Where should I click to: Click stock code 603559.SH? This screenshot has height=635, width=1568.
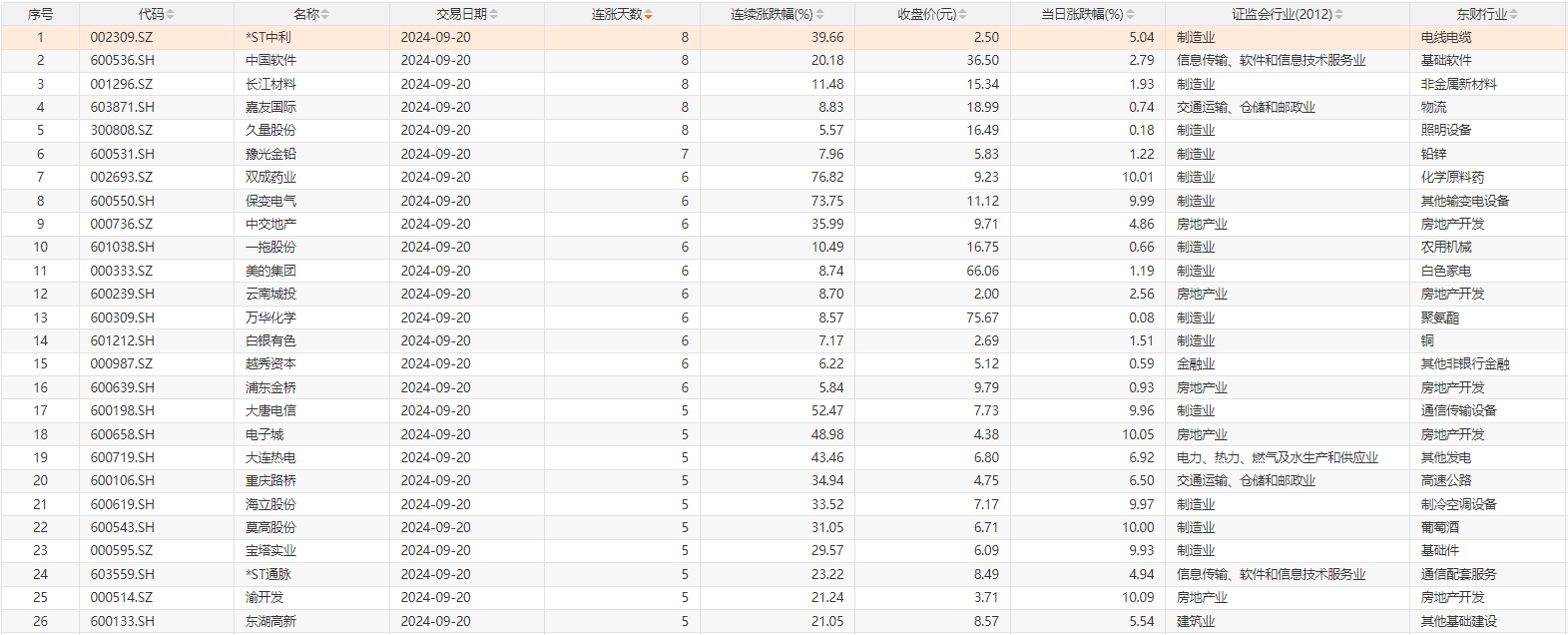[x=122, y=574]
